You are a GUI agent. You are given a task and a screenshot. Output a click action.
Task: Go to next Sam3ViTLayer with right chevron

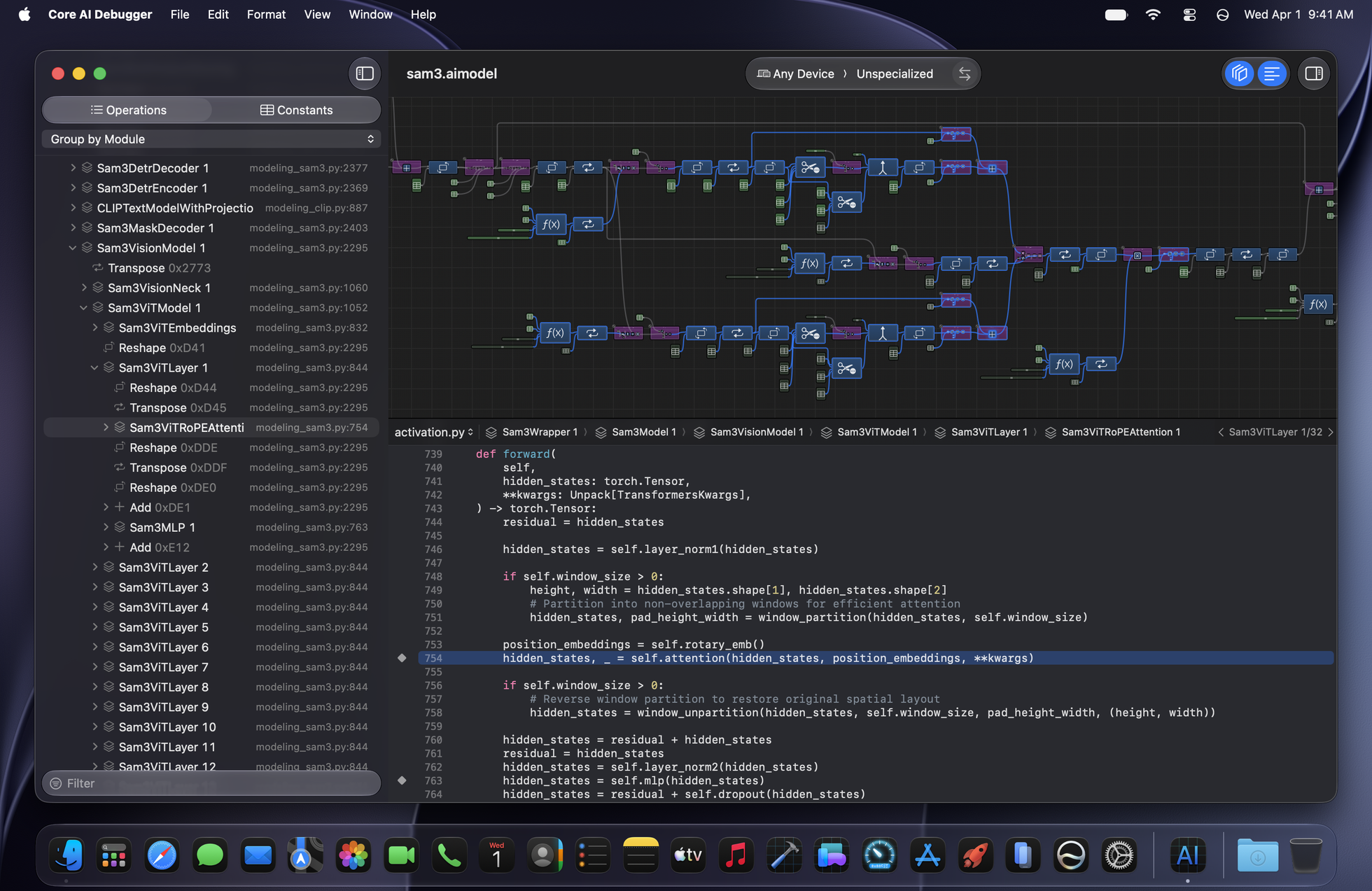coord(1331,433)
